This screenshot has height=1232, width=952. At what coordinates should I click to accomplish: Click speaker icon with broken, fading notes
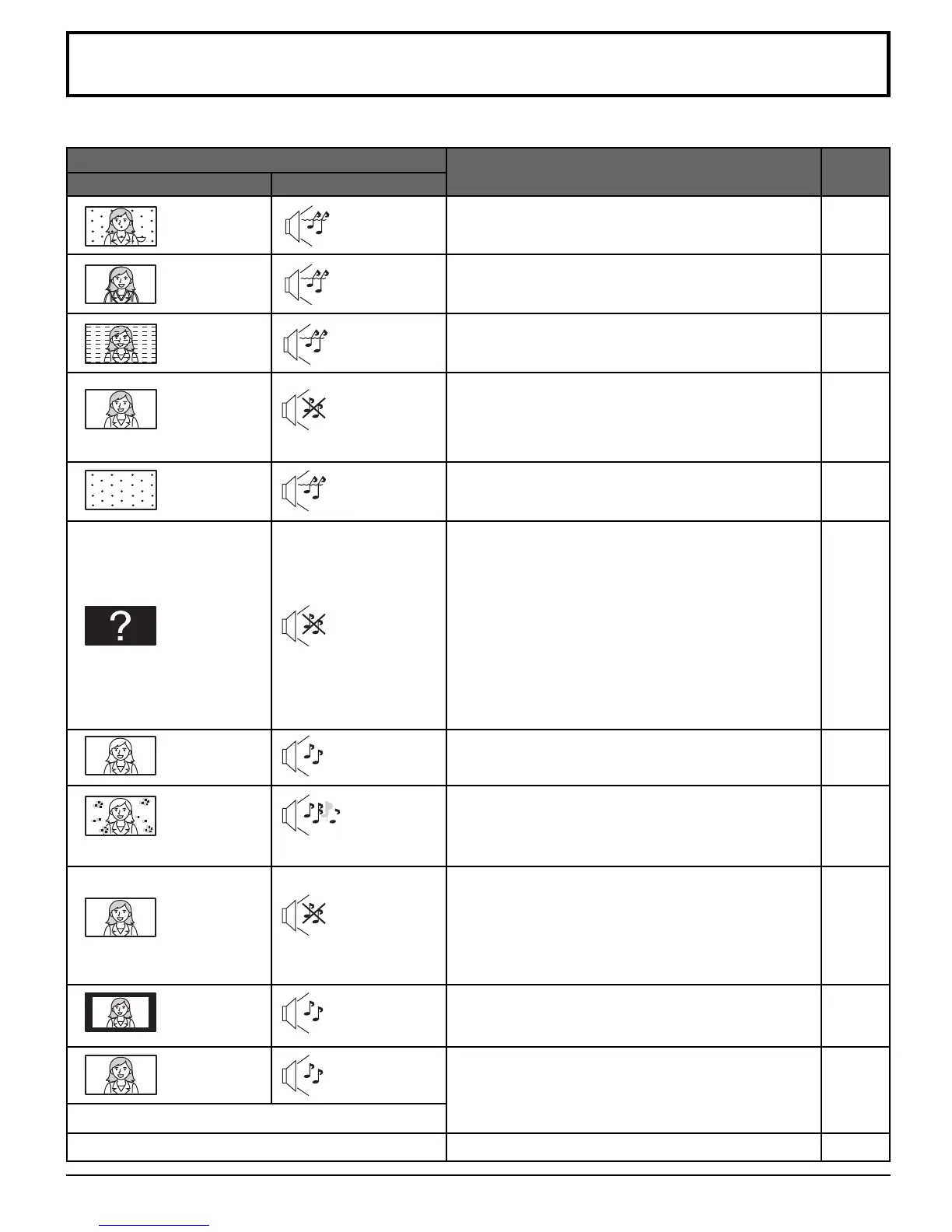click(312, 814)
